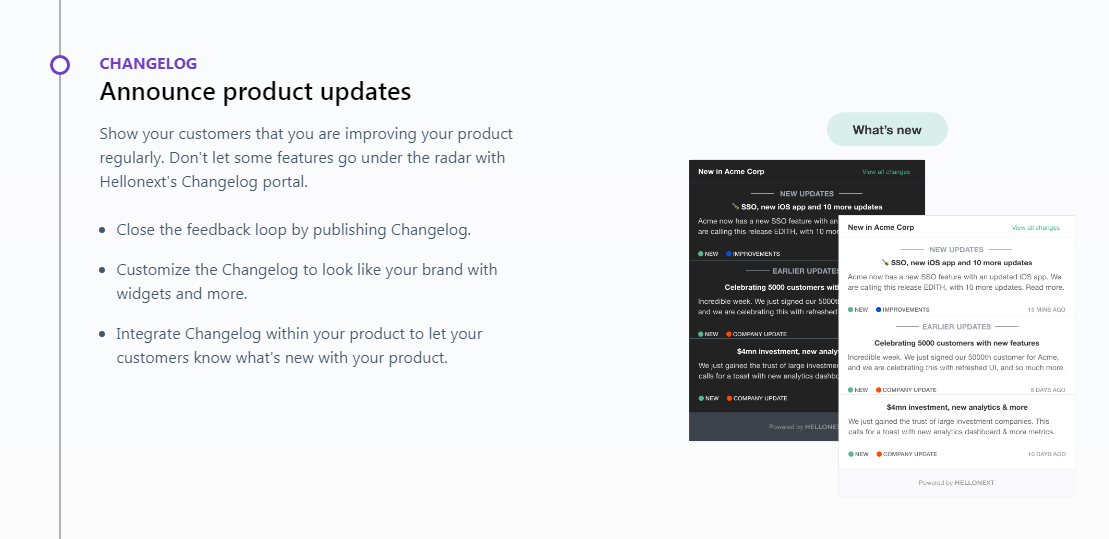
Task: Open $4mn investment post in light widget
Action: tap(956, 408)
